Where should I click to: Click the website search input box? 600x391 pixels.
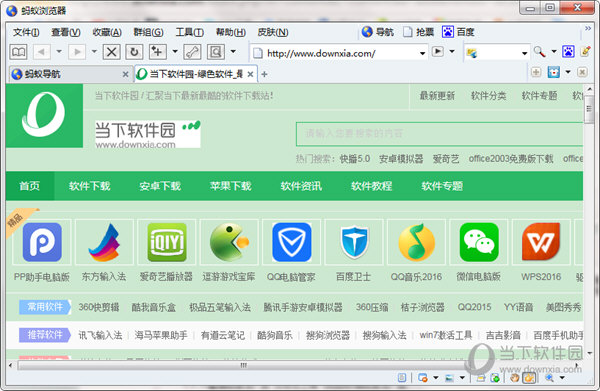pos(439,134)
